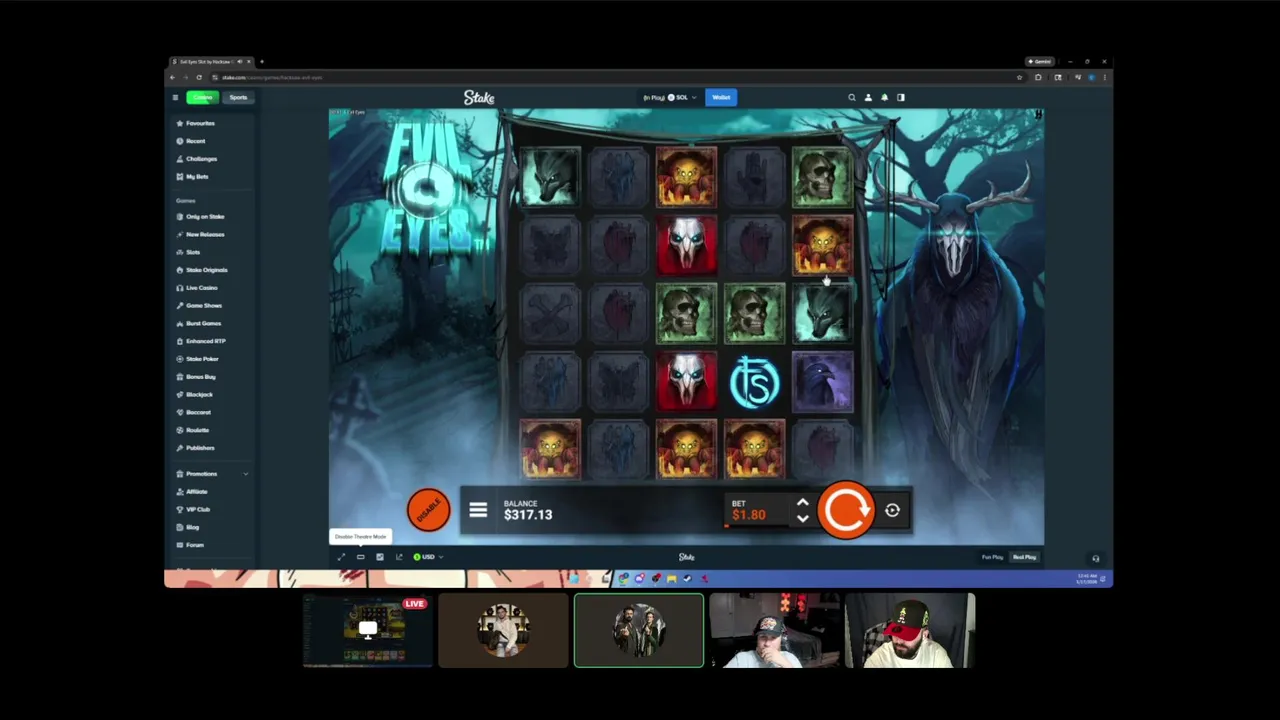The width and height of the screenshot is (1280, 720).
Task: Select the LIVE screen share thumbnail
Action: click(368, 630)
